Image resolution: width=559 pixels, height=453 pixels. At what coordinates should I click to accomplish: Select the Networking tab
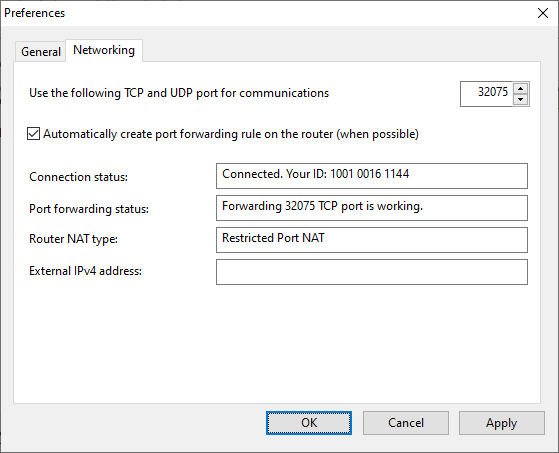click(x=104, y=50)
